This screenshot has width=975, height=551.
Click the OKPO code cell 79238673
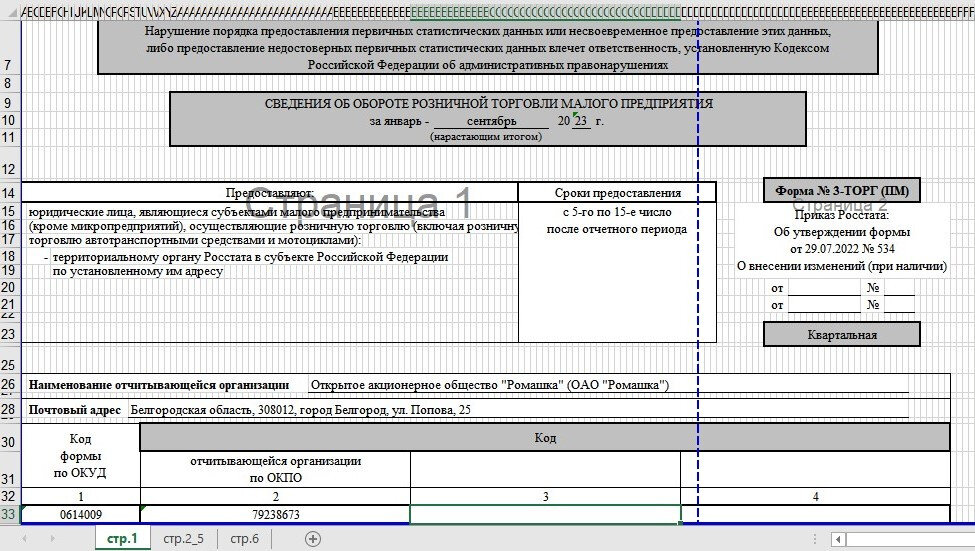click(275, 514)
